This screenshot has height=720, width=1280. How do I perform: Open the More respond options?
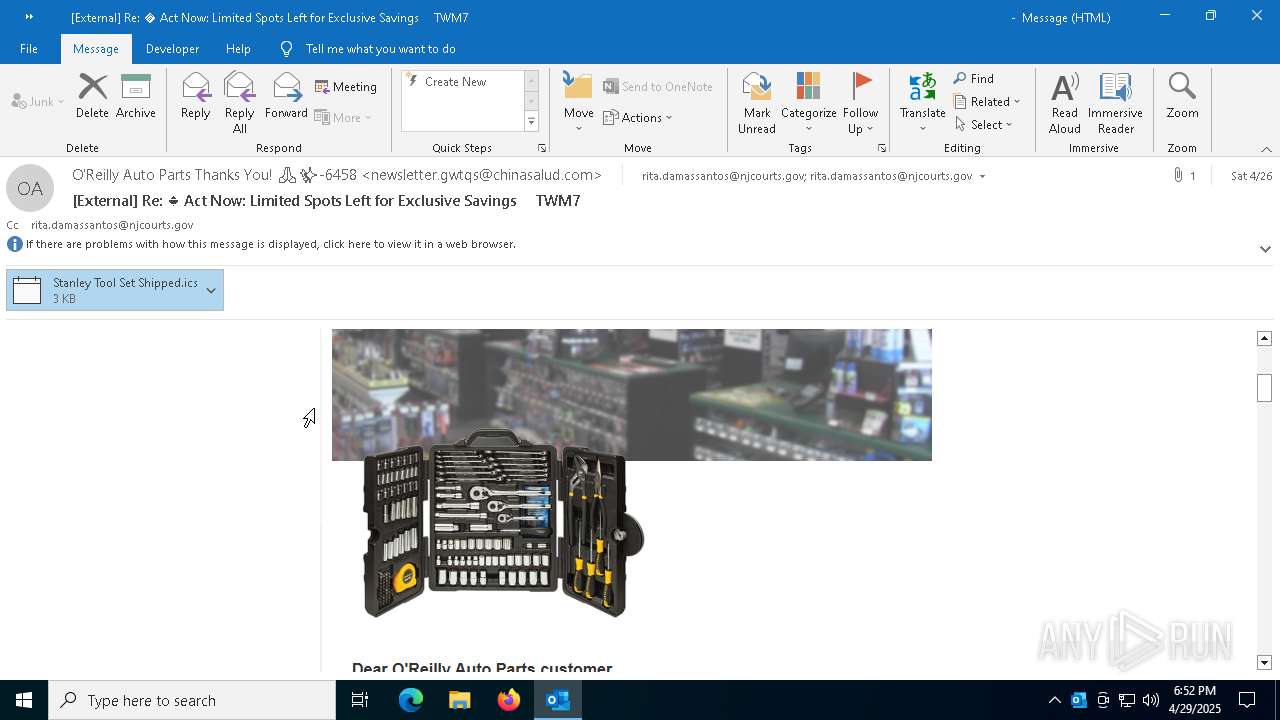[343, 117]
